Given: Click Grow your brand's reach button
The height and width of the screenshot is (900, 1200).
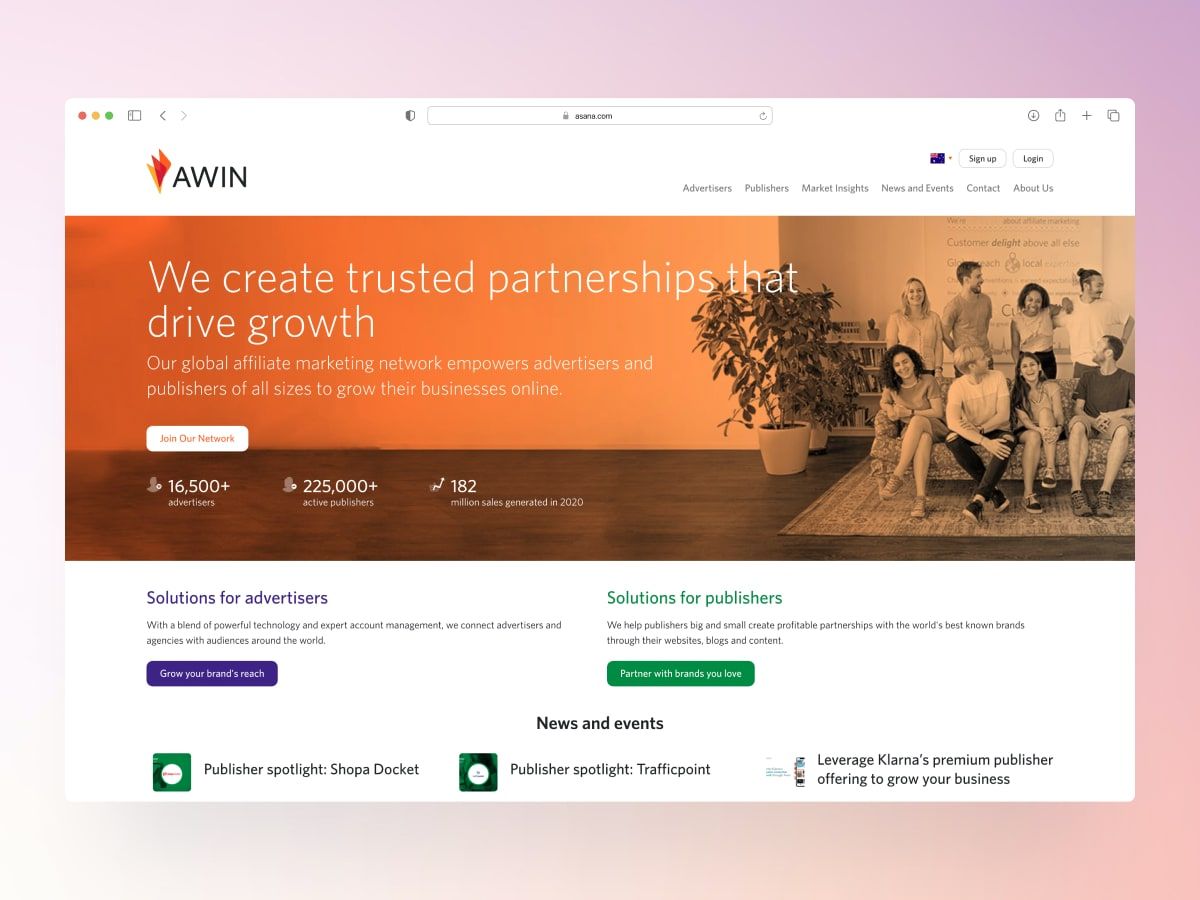Looking at the screenshot, I should [x=212, y=673].
